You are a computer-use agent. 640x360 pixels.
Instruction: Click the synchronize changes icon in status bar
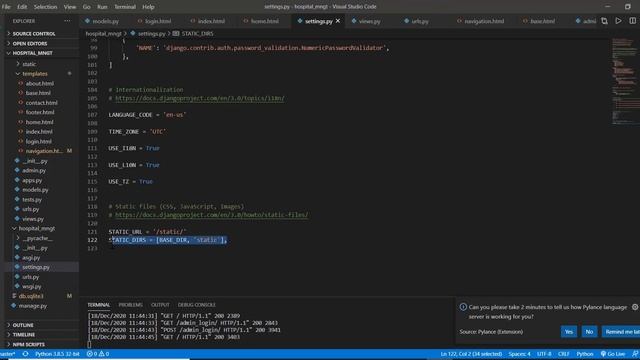pos(25,354)
